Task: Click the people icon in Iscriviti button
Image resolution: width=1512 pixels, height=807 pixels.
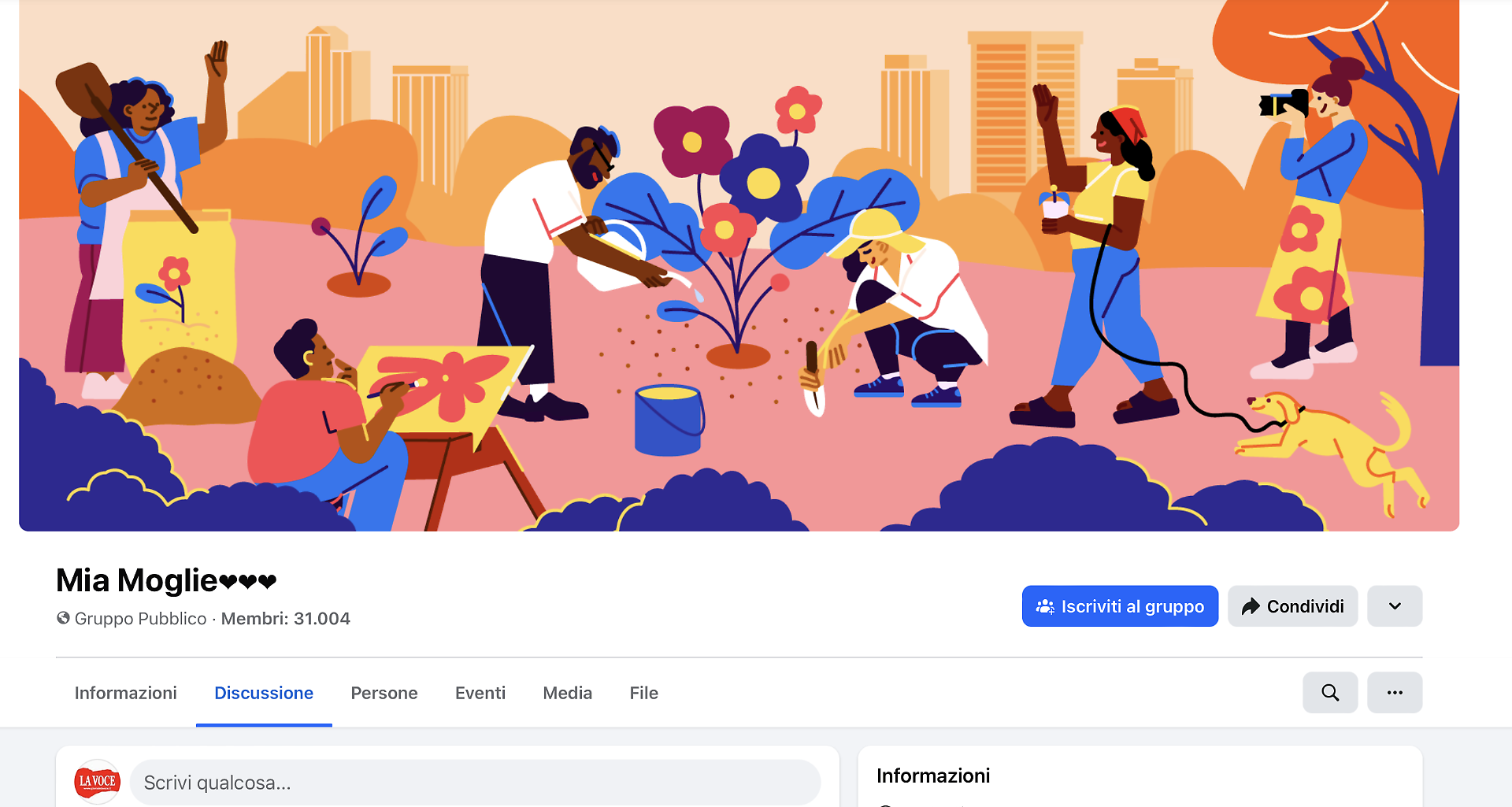Action: 1045,606
